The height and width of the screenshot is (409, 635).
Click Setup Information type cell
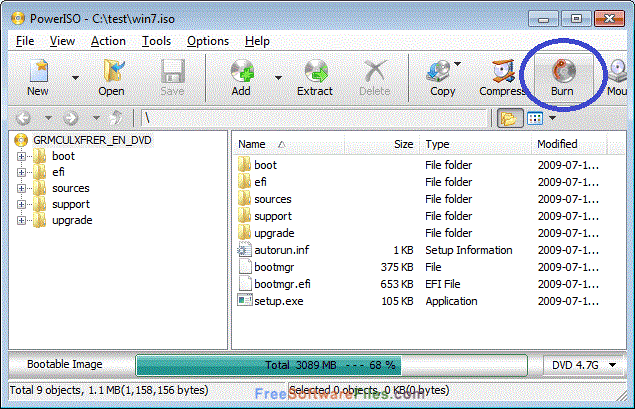click(469, 250)
